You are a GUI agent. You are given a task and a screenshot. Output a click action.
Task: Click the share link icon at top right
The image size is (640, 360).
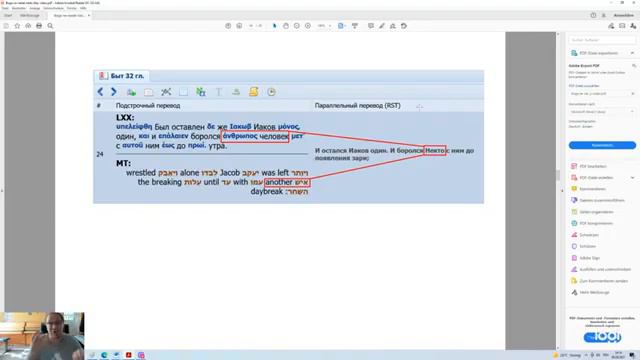pyautogui.click(x=611, y=26)
